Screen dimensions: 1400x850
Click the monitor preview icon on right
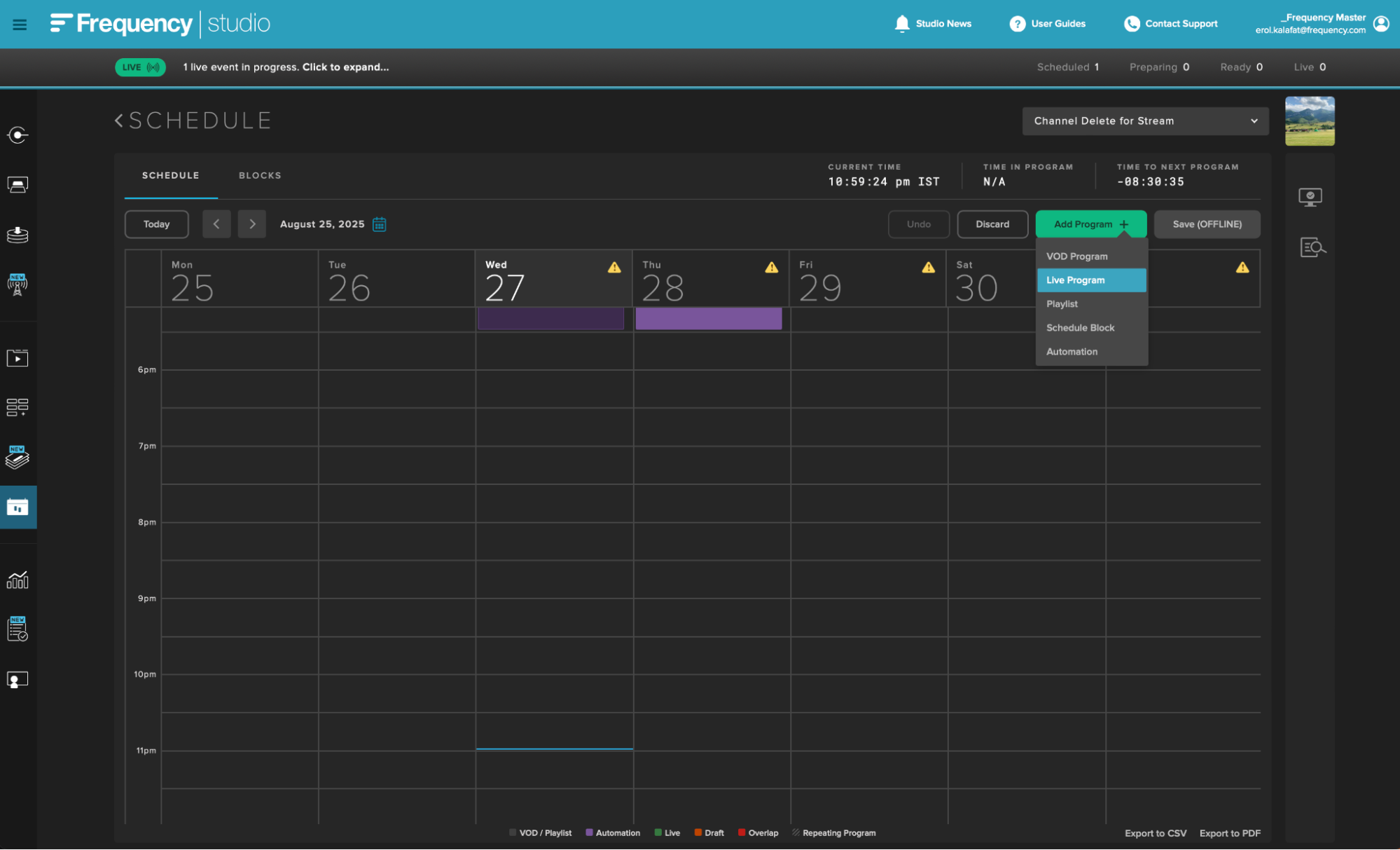coord(1310,197)
